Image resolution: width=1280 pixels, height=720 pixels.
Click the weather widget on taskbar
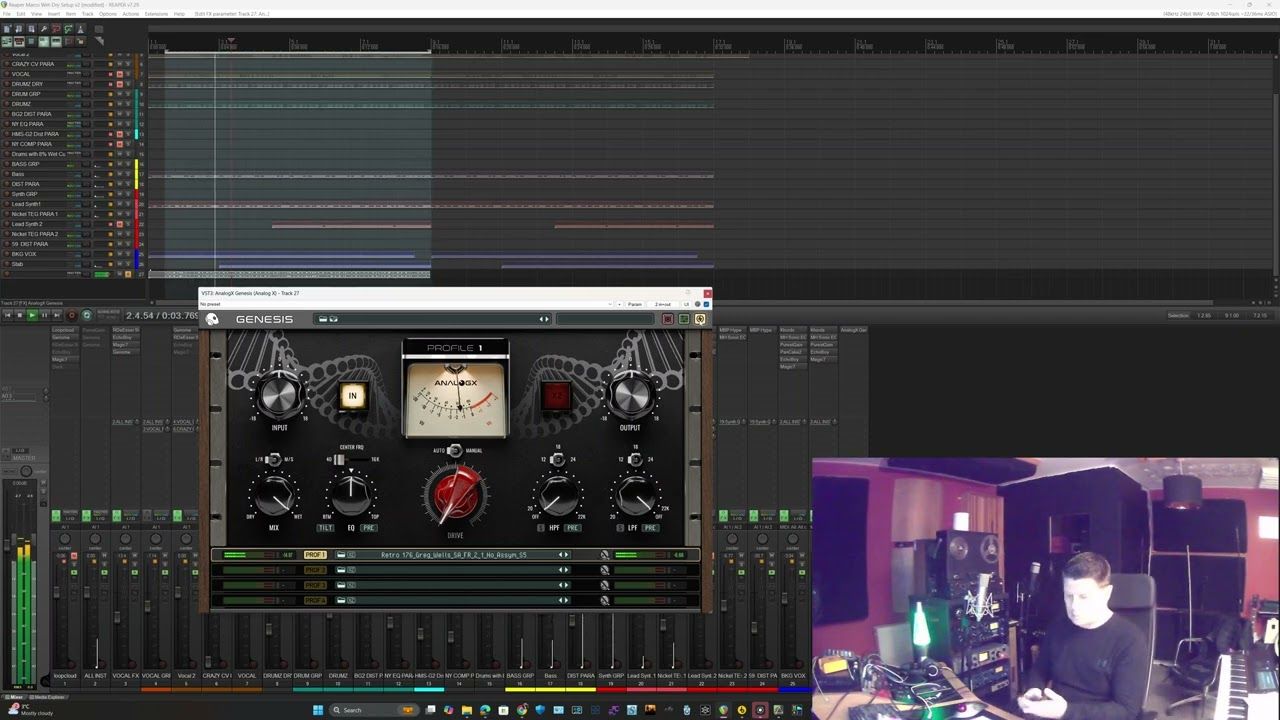tap(30, 710)
